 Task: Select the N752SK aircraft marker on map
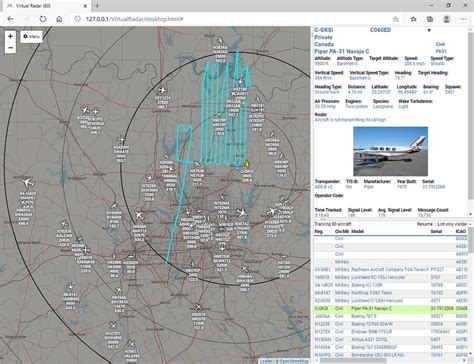(x=149, y=178)
